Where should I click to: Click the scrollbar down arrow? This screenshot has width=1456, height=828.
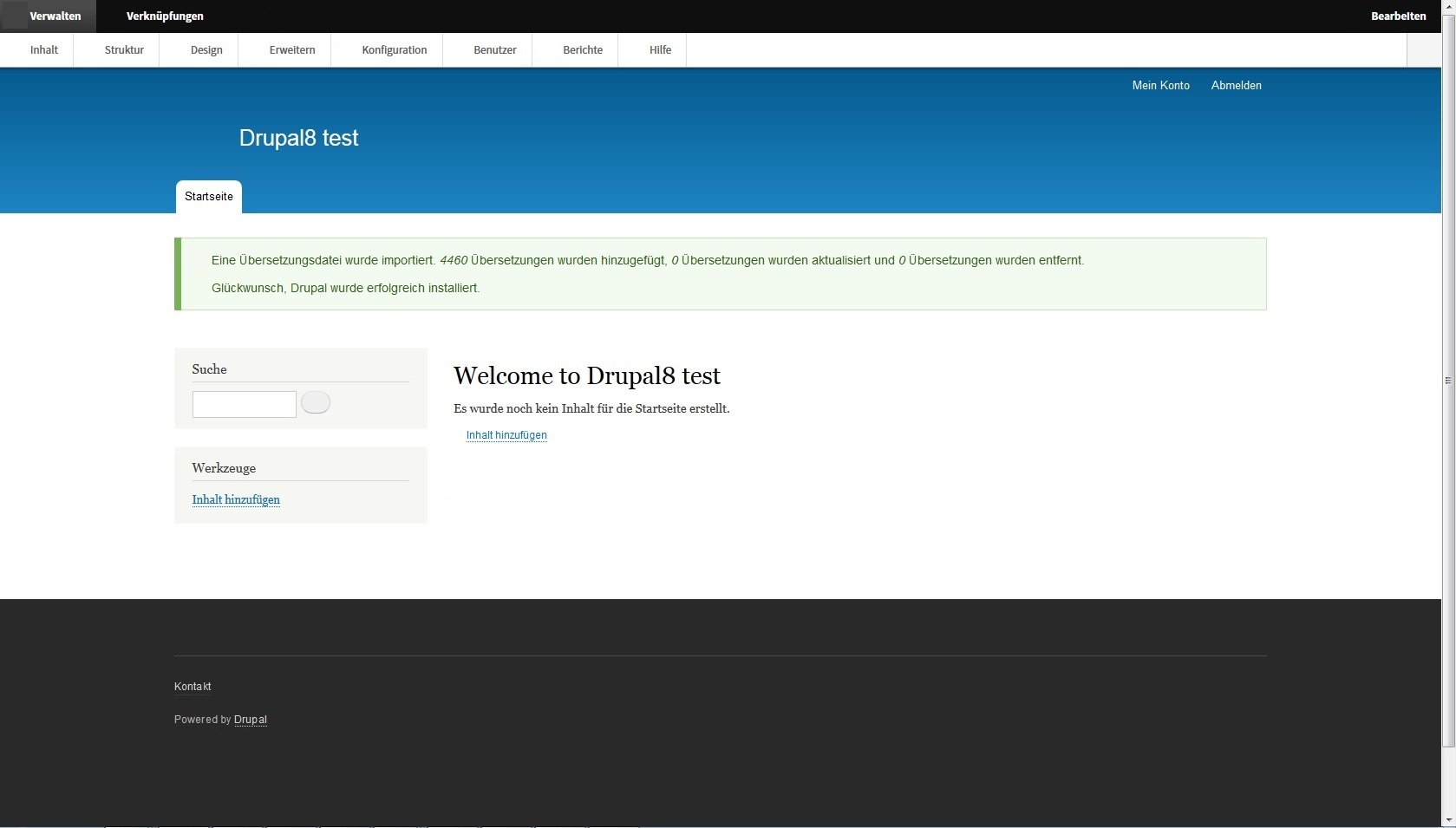pos(1448,820)
